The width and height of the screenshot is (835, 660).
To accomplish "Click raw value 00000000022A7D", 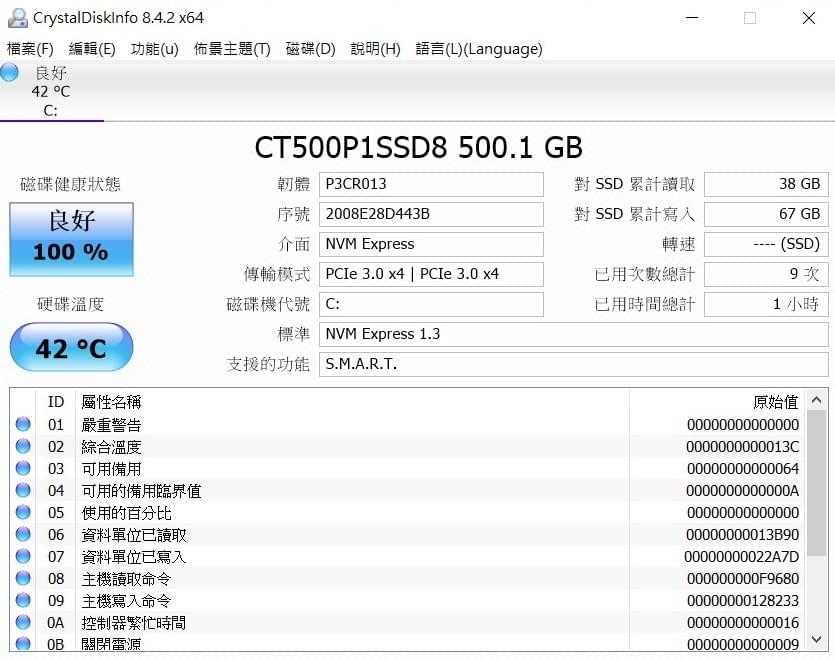I will (741, 557).
